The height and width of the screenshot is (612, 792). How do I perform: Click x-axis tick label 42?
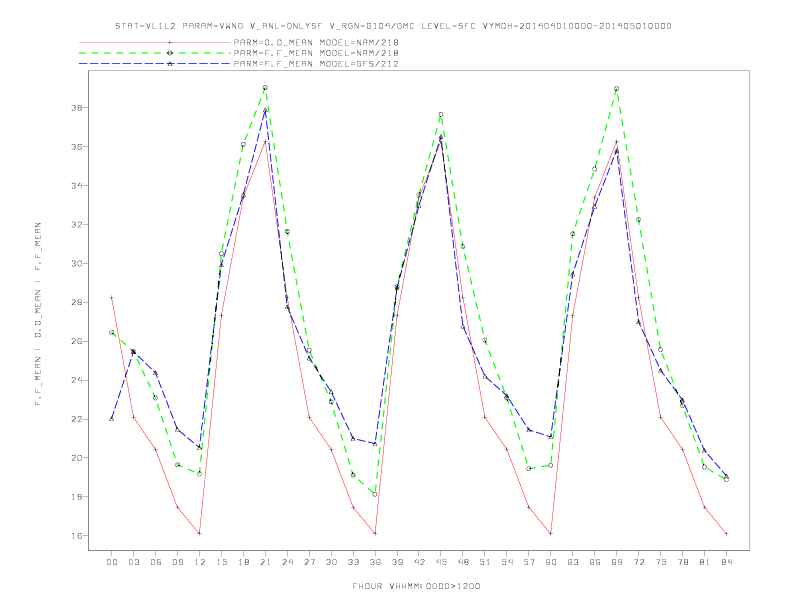(x=419, y=562)
